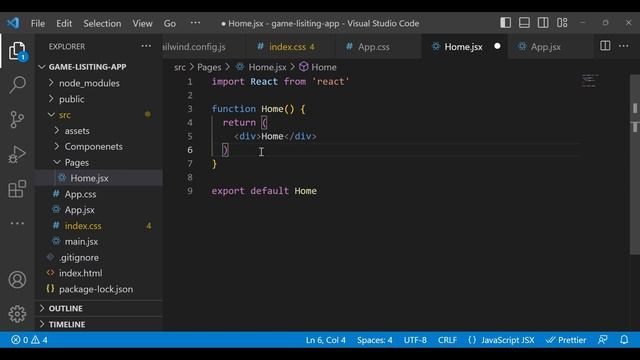Open Explorer Views and More Actions
The width and height of the screenshot is (640, 360).
click(x=146, y=46)
